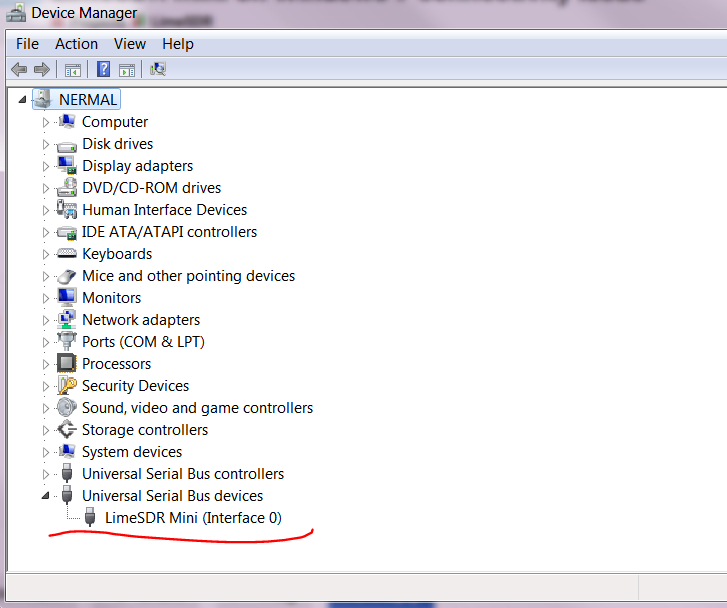Select the IDE ATA/ATAPI controllers label
This screenshot has width=727, height=608.
169,232
